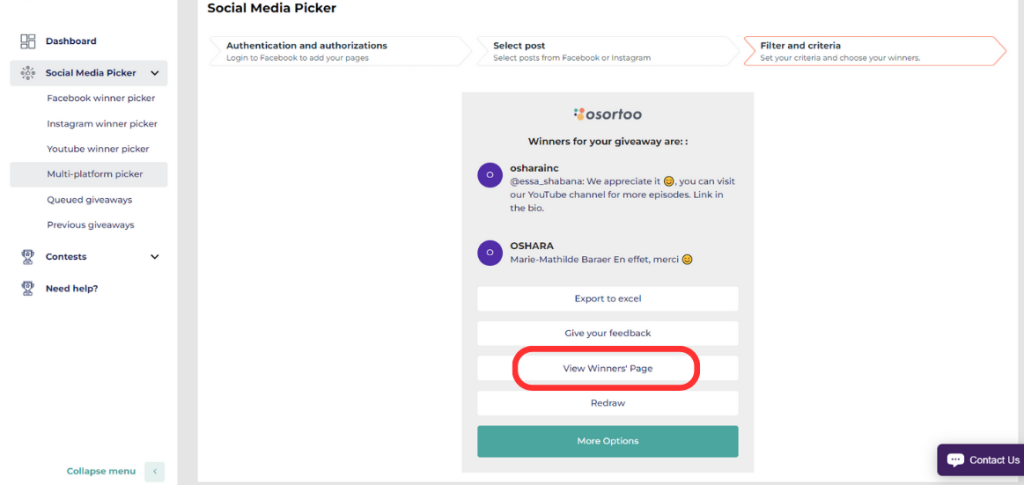Click the osortoo logo
The width and height of the screenshot is (1024, 485).
click(607, 114)
